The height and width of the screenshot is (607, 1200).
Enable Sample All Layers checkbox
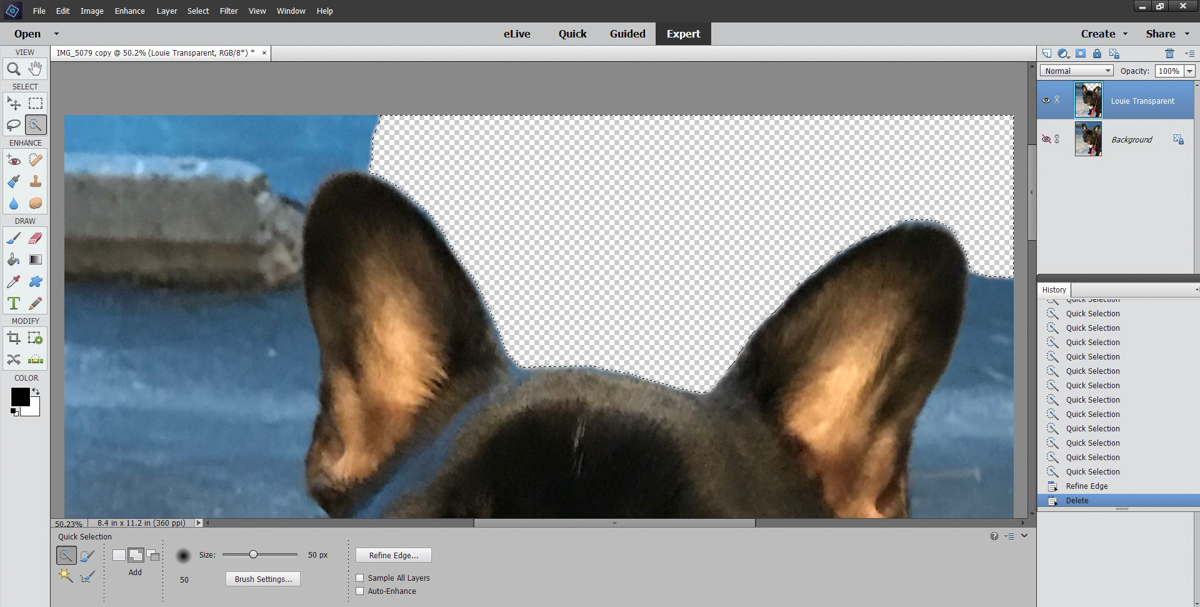[x=360, y=578]
